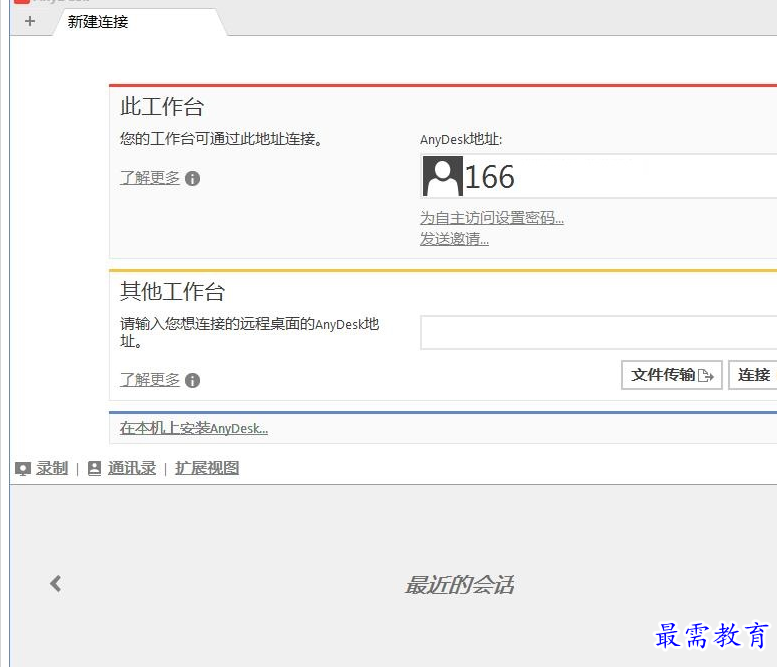Focus the remote AnyDesk address input box
The image size is (777, 667).
[599, 333]
